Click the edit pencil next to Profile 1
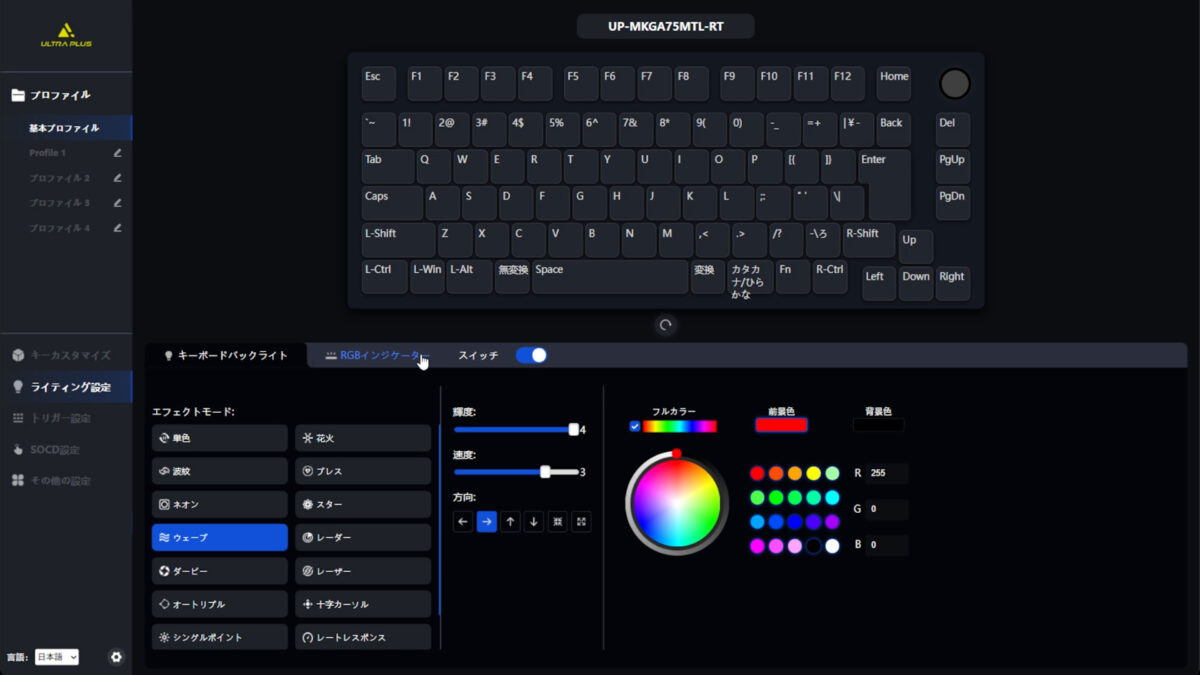1200x675 pixels. [x=117, y=153]
